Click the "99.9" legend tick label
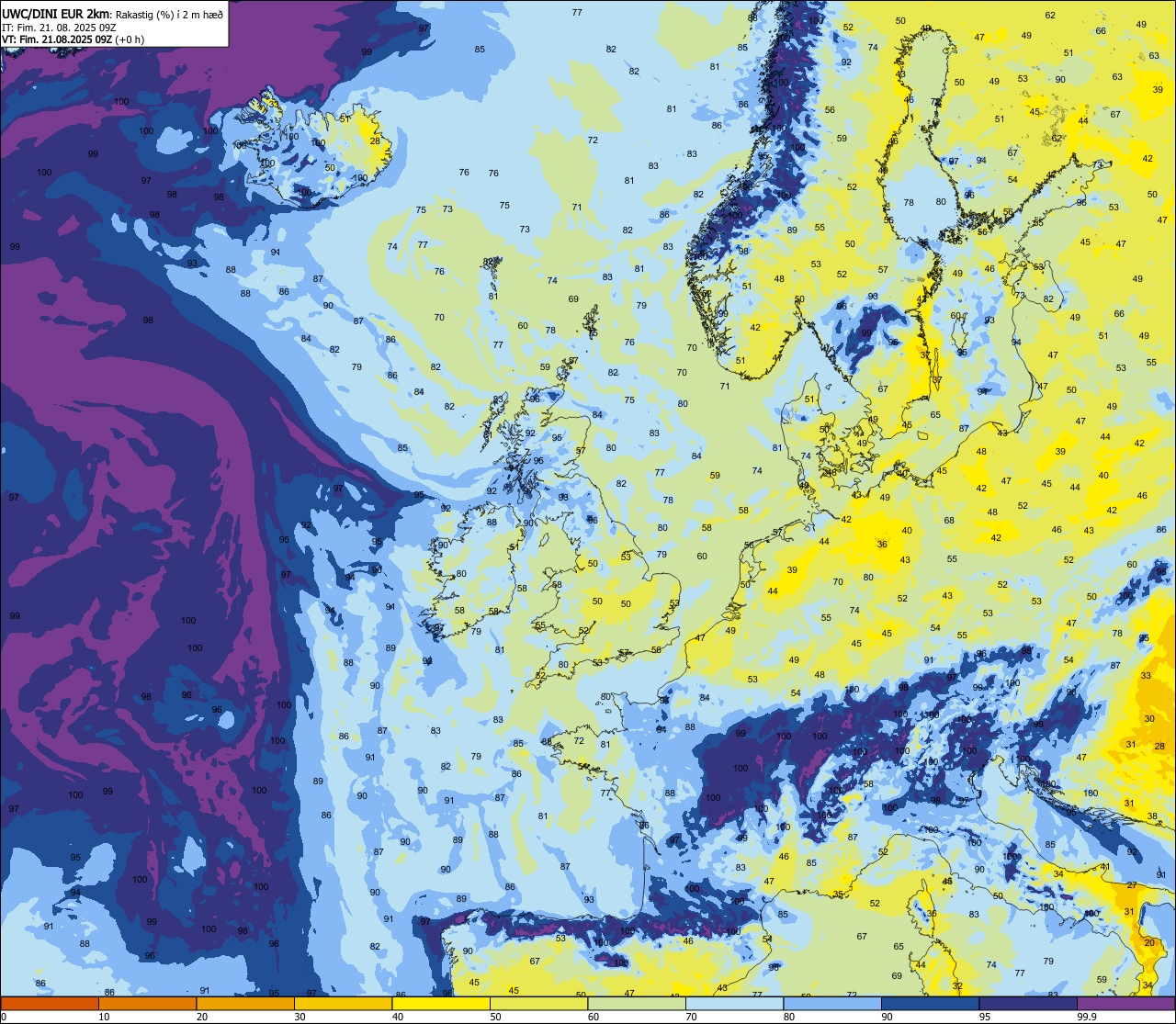The width and height of the screenshot is (1176, 1024). 1088,1017
